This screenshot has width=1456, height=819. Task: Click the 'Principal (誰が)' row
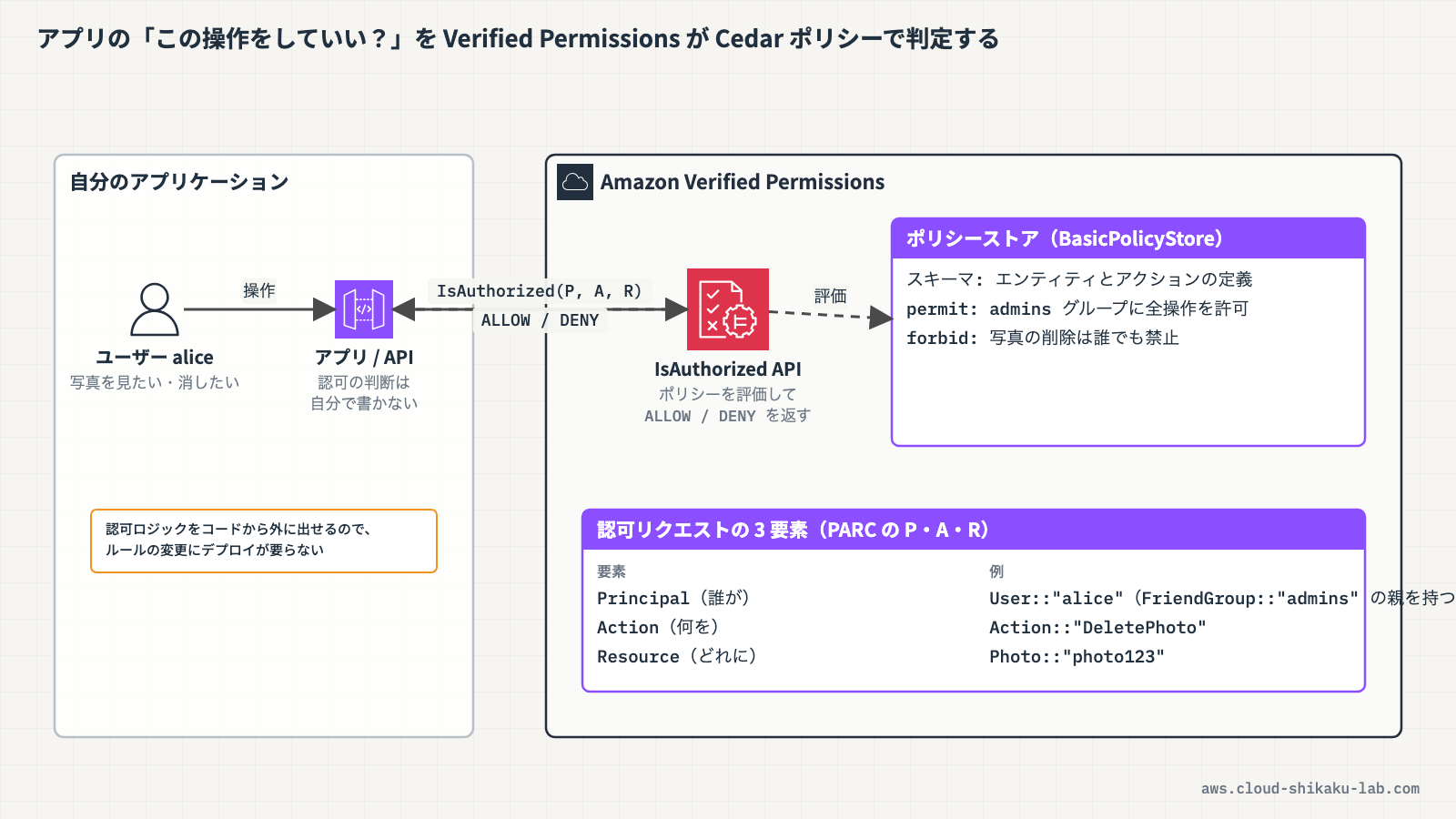pos(673,598)
